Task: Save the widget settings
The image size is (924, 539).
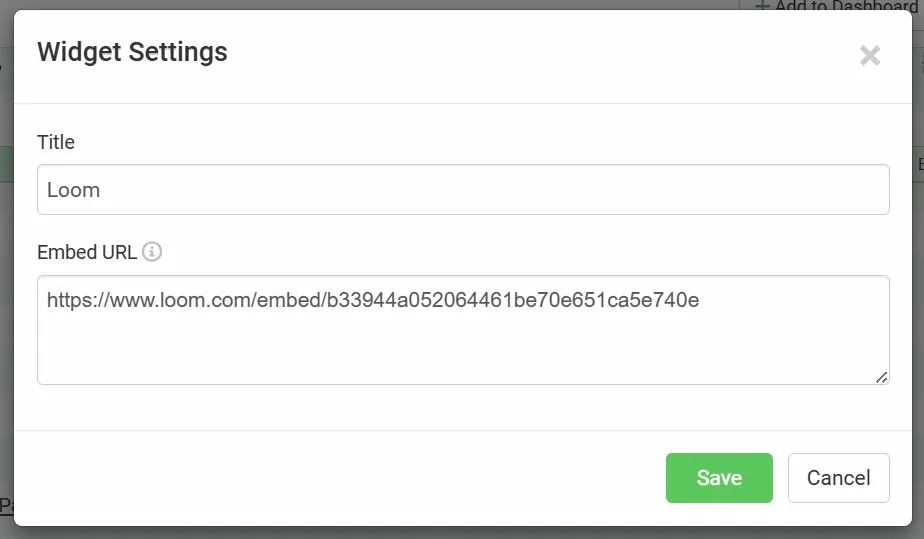Action: pyautogui.click(x=719, y=478)
